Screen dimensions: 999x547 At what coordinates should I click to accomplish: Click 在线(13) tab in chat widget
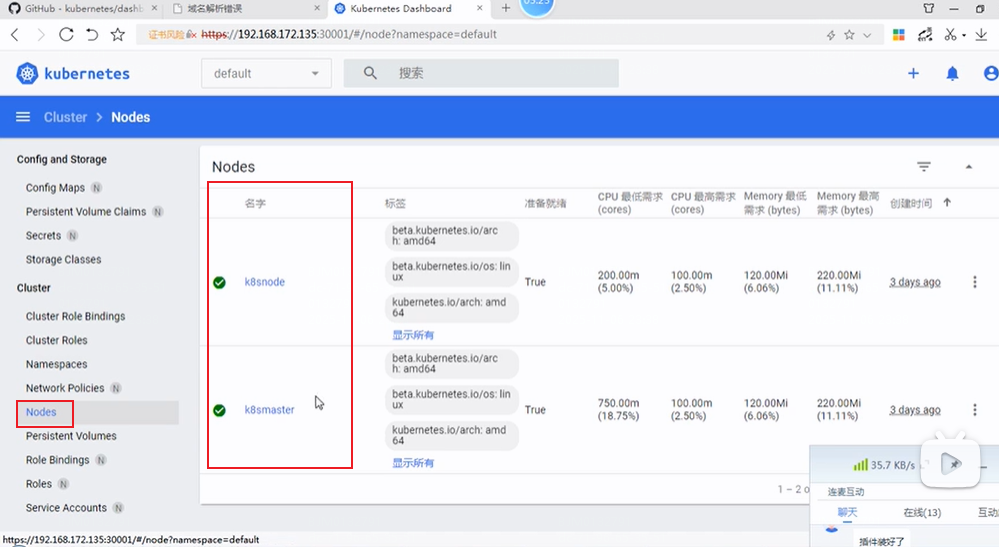point(922,513)
